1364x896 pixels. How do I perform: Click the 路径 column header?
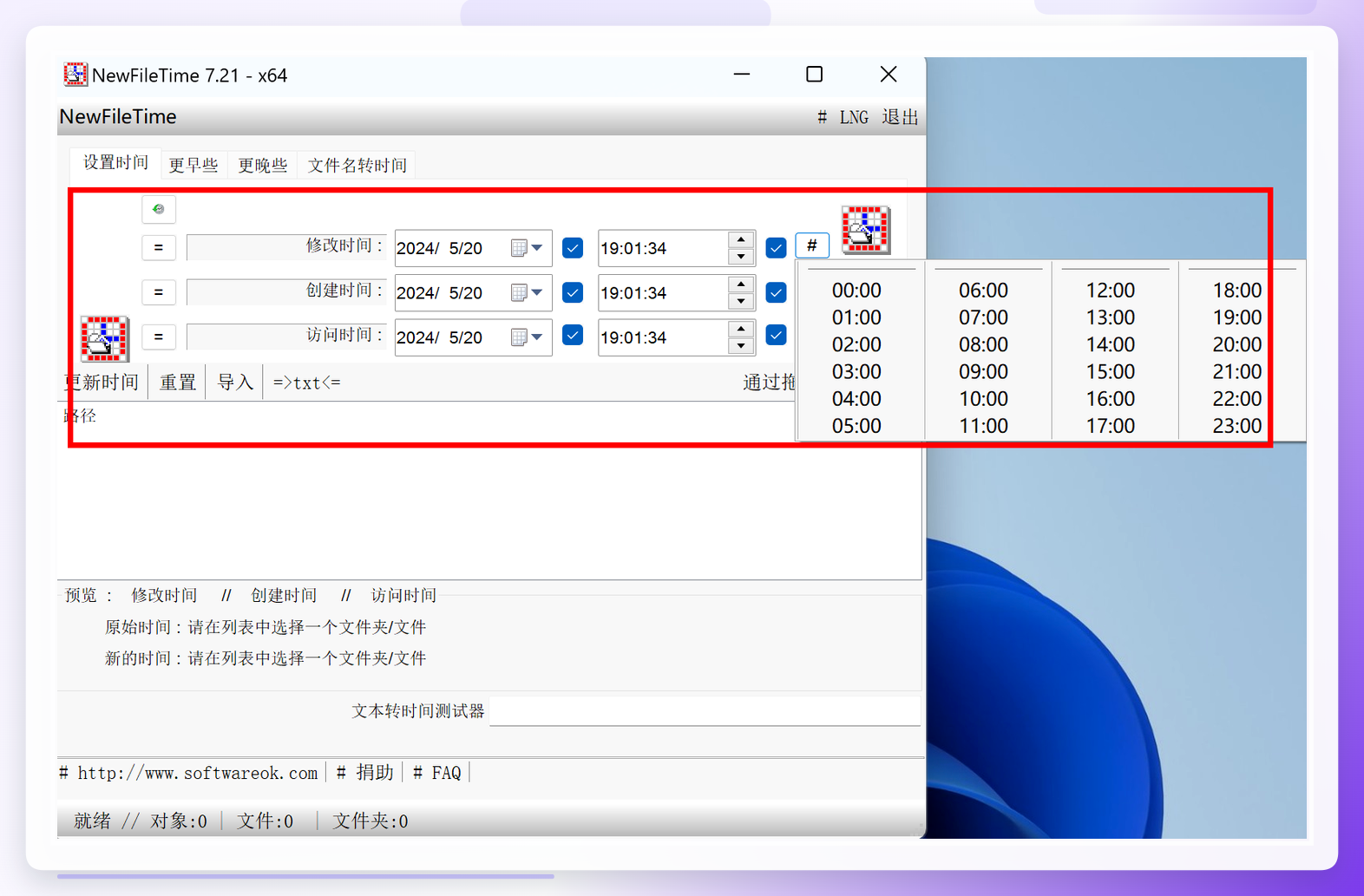click(80, 415)
